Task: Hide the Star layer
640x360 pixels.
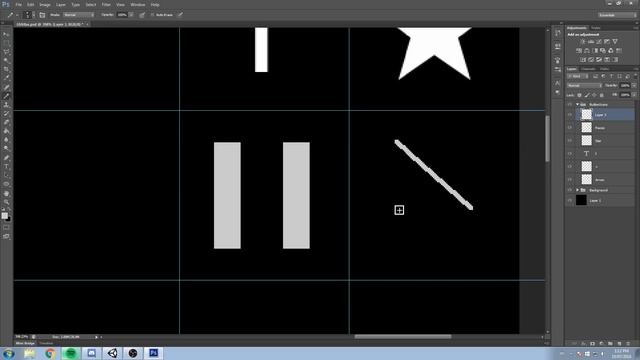Action: pyautogui.click(x=570, y=141)
